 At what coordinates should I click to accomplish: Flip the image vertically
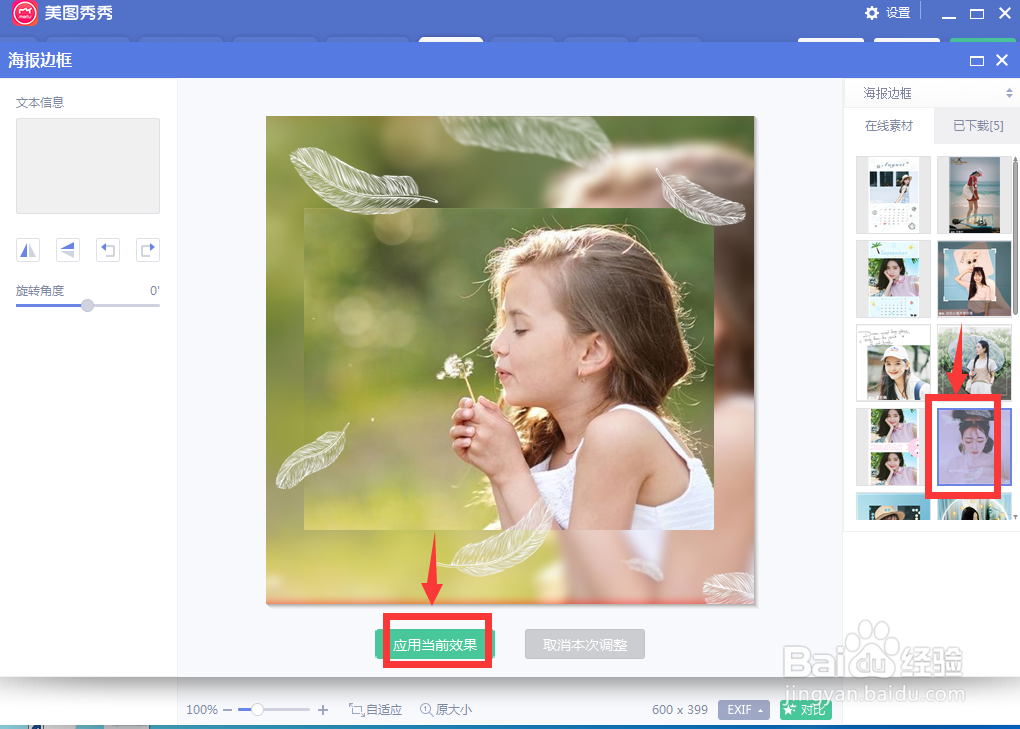(x=68, y=250)
